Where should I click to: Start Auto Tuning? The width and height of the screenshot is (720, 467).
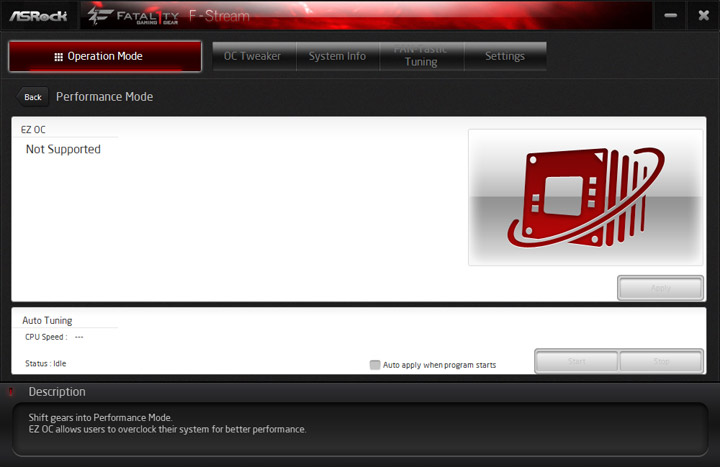(576, 361)
